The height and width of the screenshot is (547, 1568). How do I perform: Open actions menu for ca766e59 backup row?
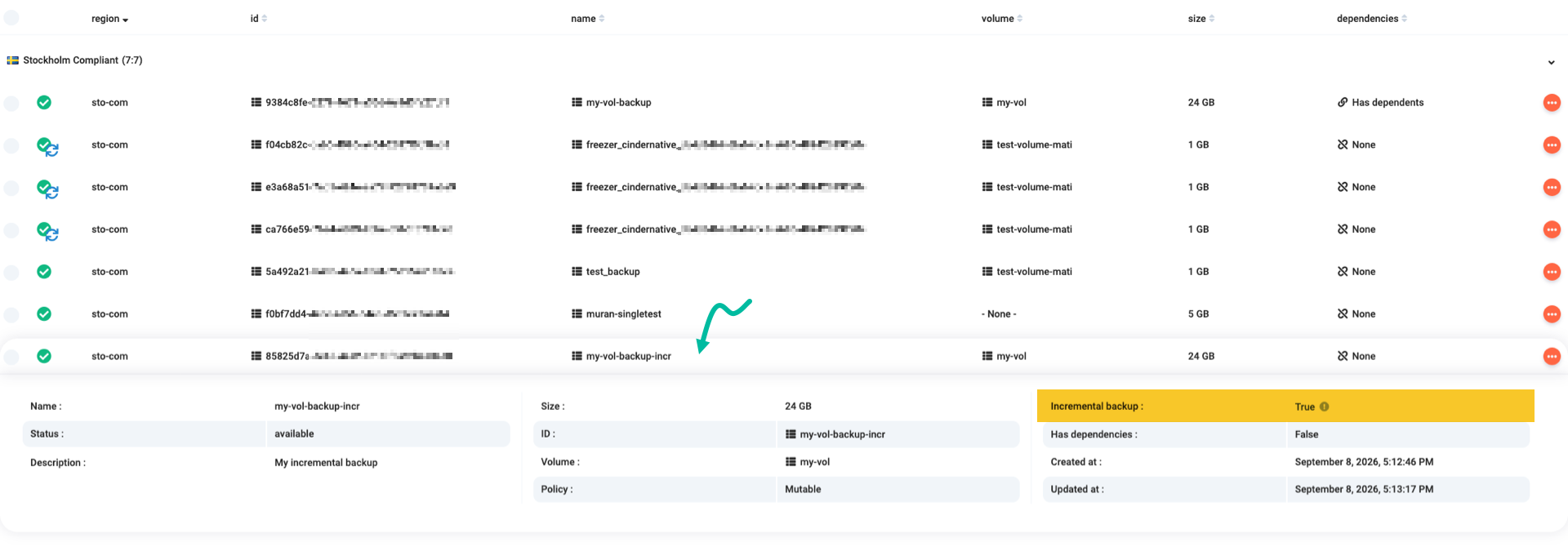1552,229
